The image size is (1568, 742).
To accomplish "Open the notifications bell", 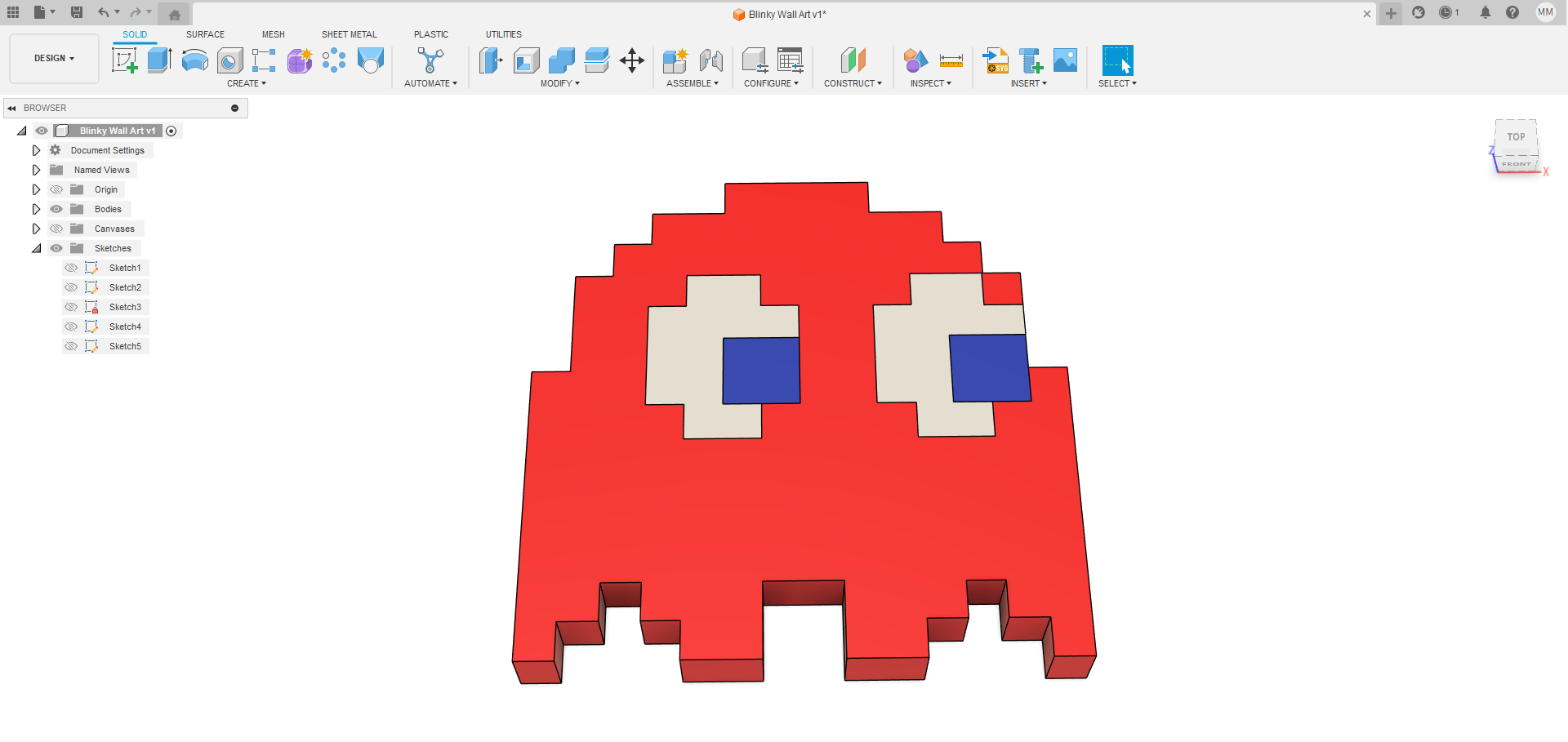I will [x=1486, y=12].
